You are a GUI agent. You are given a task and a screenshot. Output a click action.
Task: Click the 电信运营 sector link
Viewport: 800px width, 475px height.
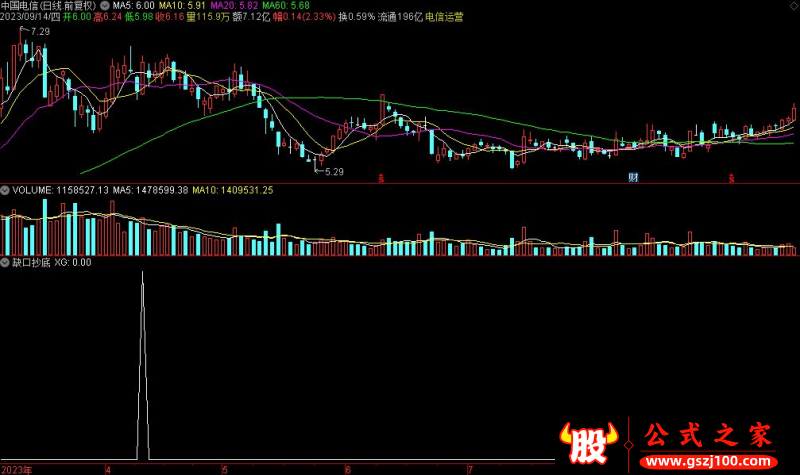point(444,17)
